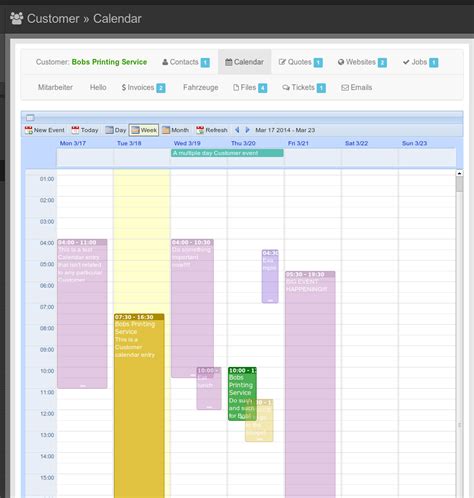Open the Fahrzeuge tab
Image resolution: width=474 pixels, height=498 pixels.
tap(201, 87)
